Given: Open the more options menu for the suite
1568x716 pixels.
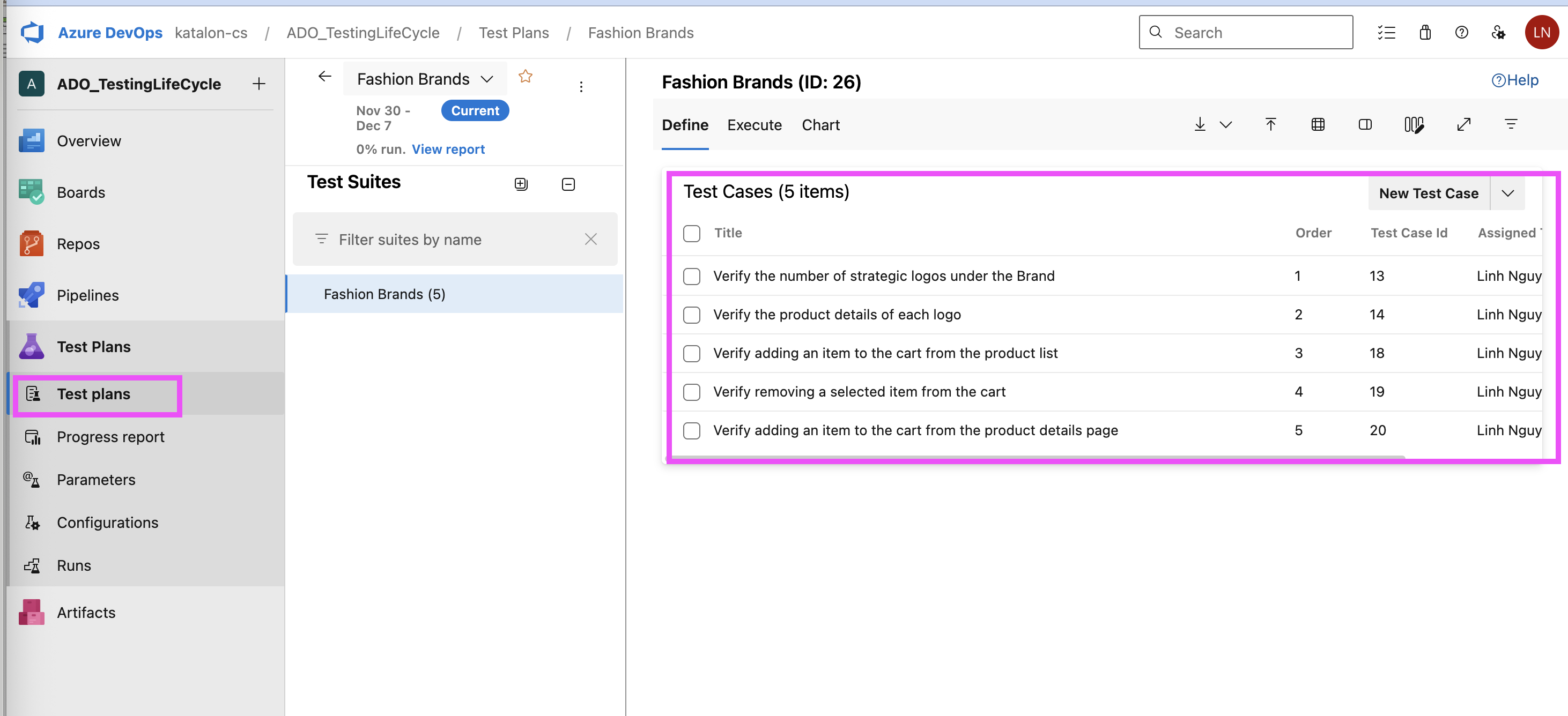Looking at the screenshot, I should (x=581, y=86).
